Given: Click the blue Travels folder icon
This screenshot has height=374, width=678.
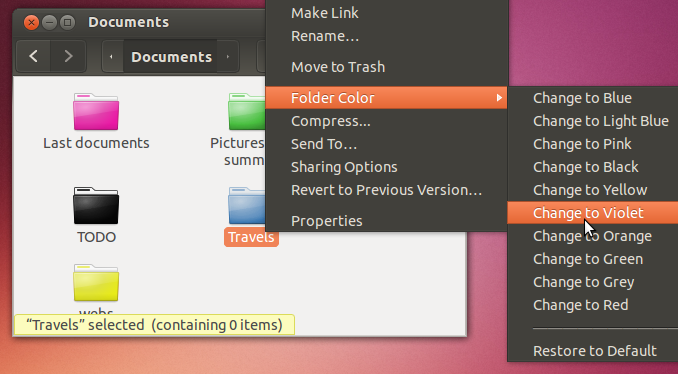Looking at the screenshot, I should [246, 206].
